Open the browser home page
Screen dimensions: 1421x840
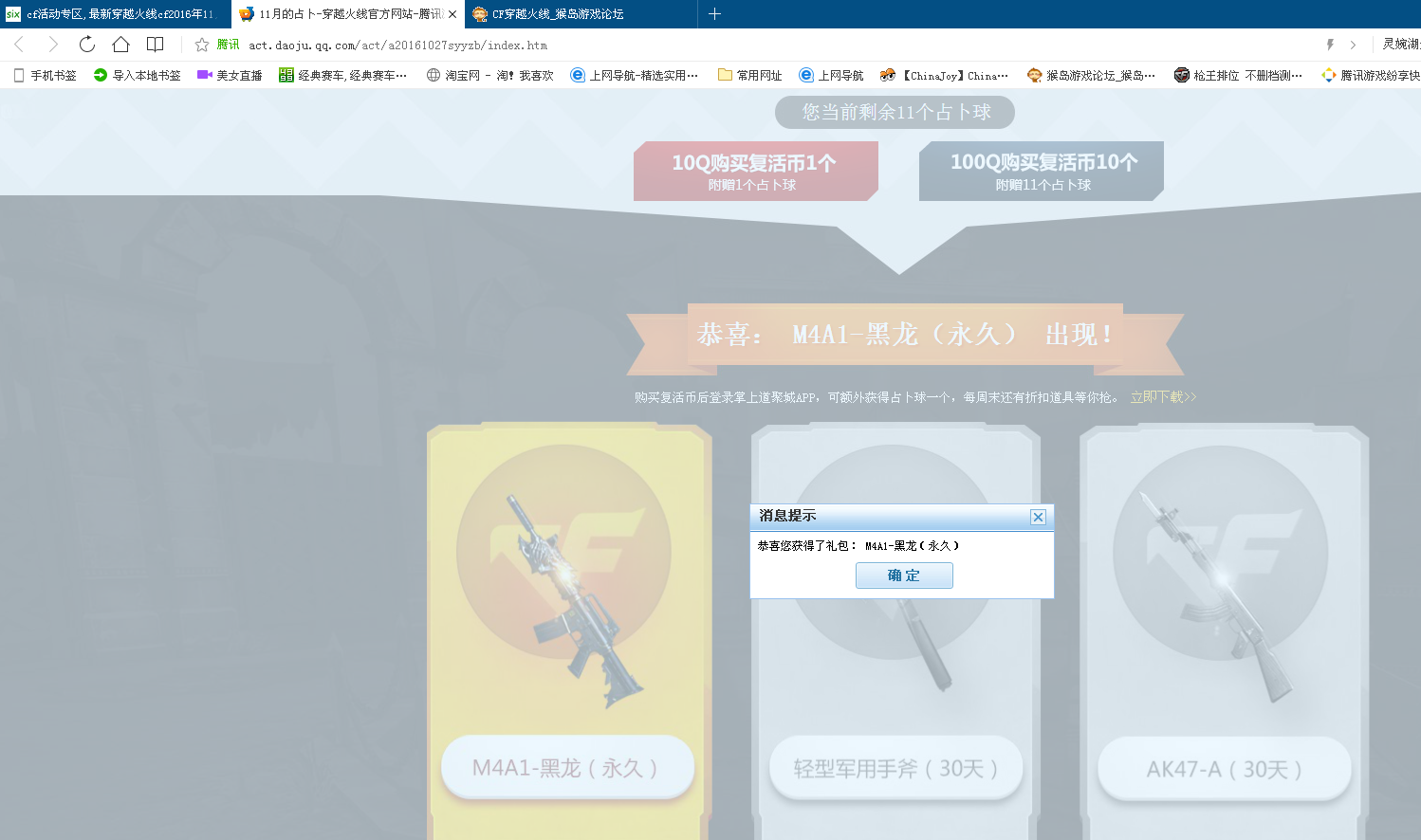coord(120,45)
